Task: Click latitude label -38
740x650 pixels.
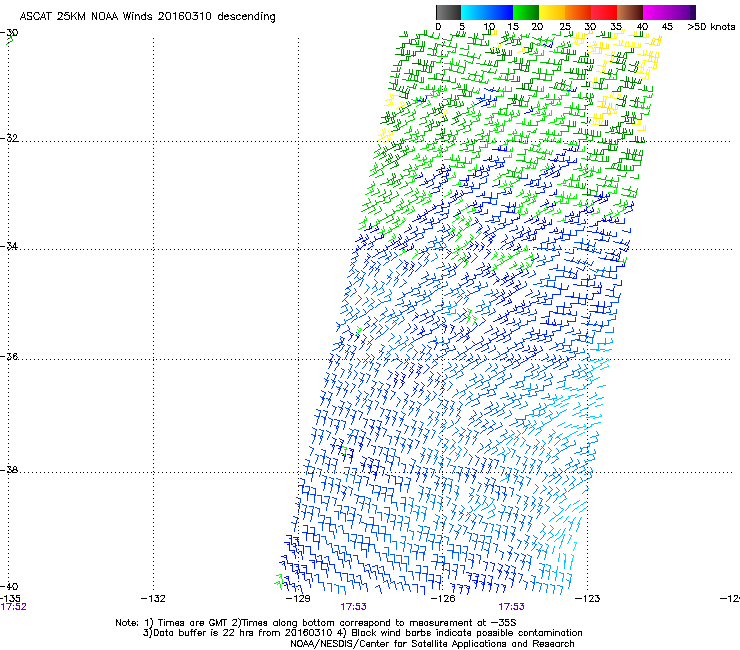Action: coord(9,470)
